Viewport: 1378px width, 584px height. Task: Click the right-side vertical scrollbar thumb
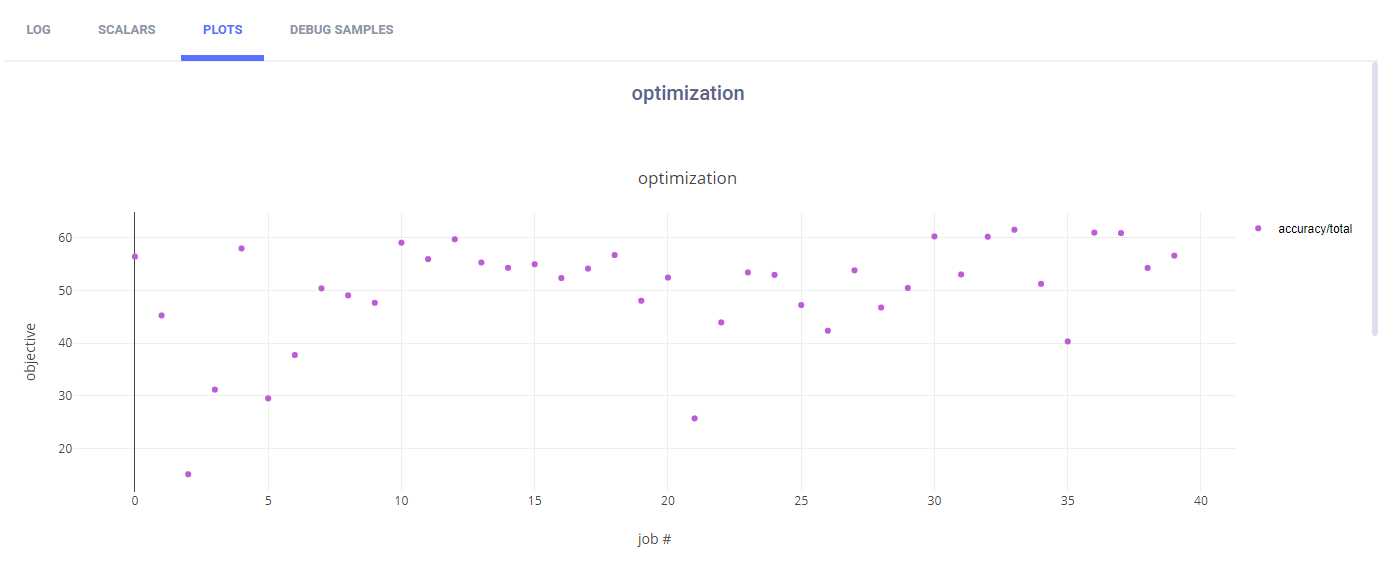point(1374,198)
